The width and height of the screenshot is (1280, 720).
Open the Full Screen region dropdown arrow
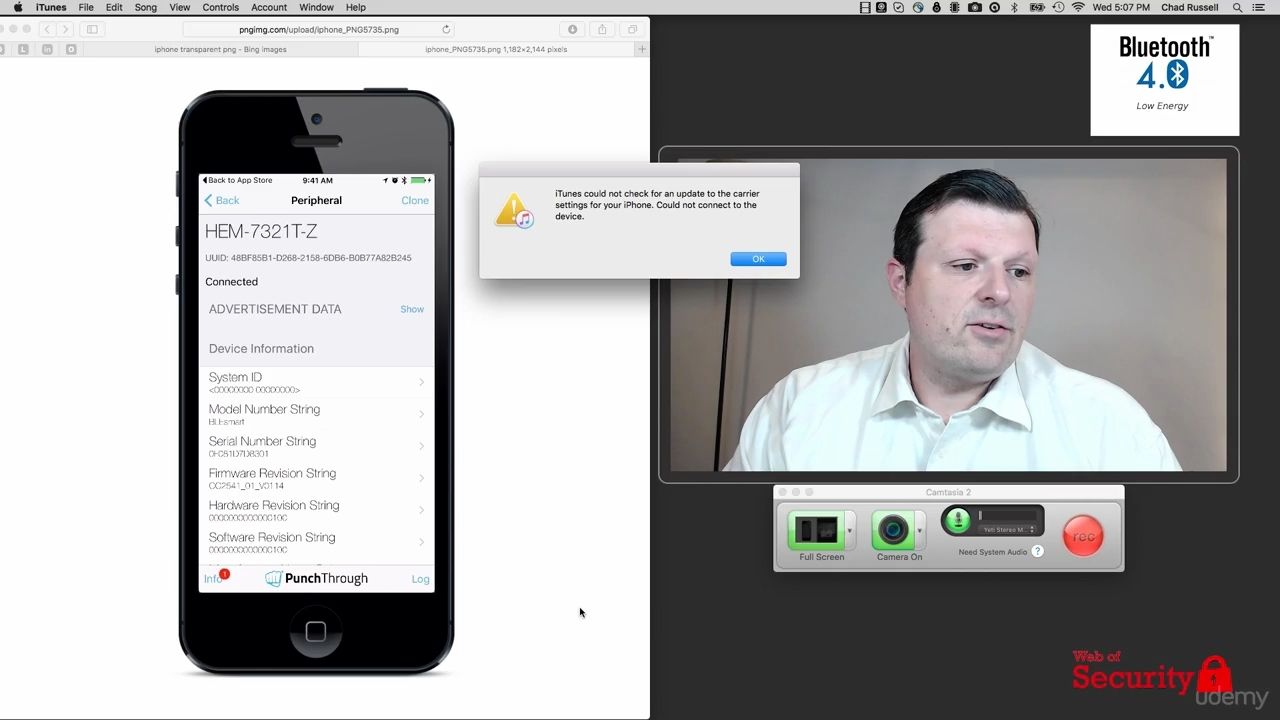851,530
